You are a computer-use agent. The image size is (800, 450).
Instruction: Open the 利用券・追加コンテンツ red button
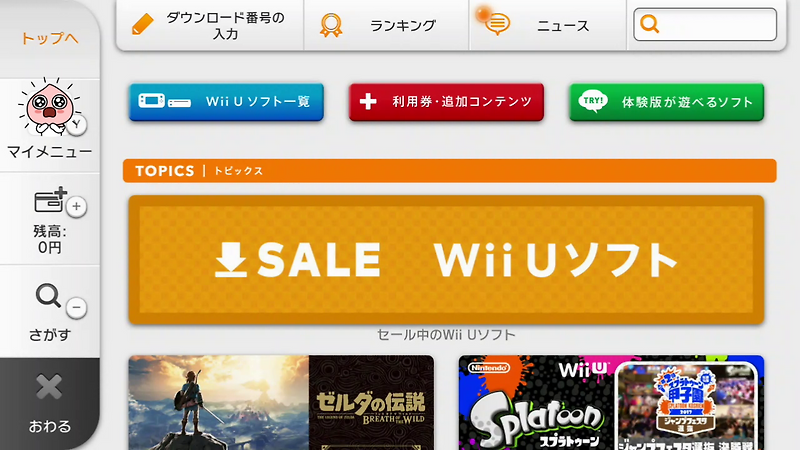pos(446,102)
